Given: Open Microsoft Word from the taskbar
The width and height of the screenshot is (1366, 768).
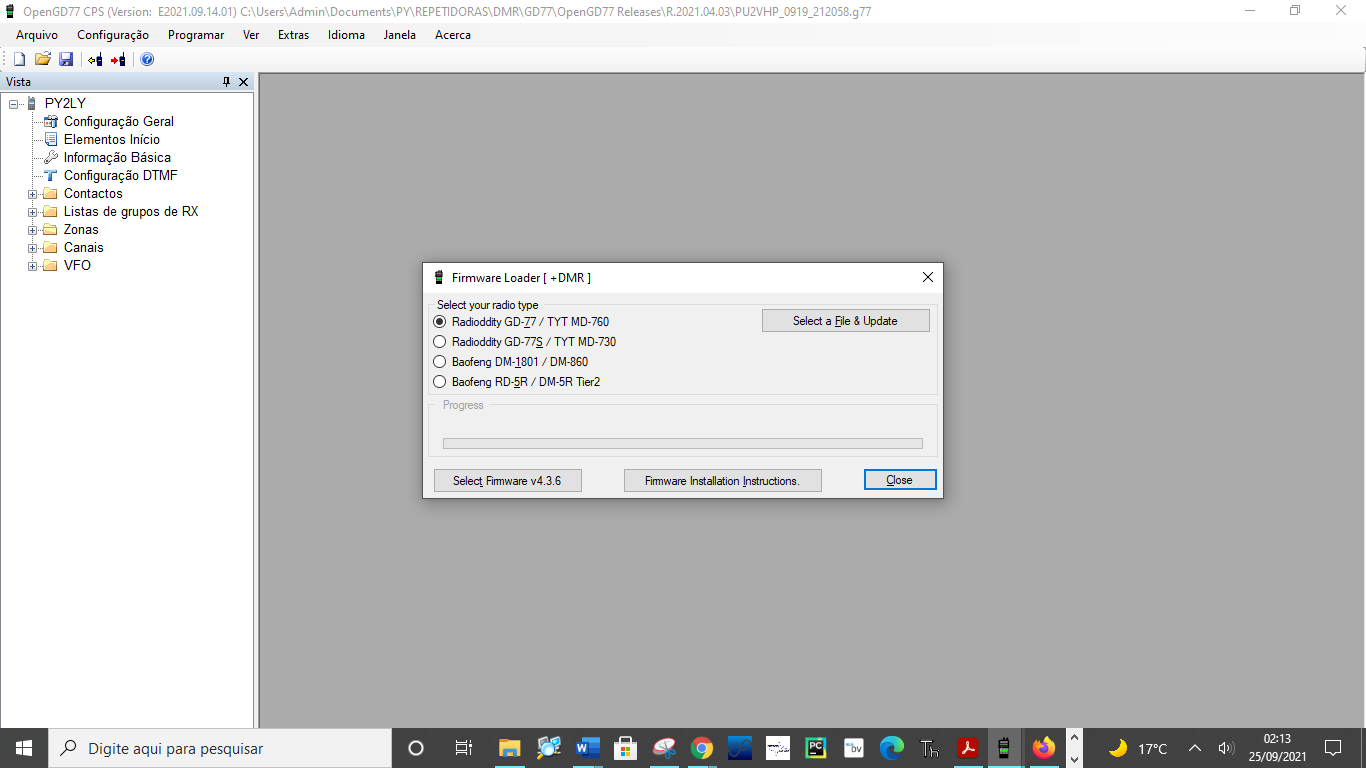Looking at the screenshot, I should pos(588,748).
